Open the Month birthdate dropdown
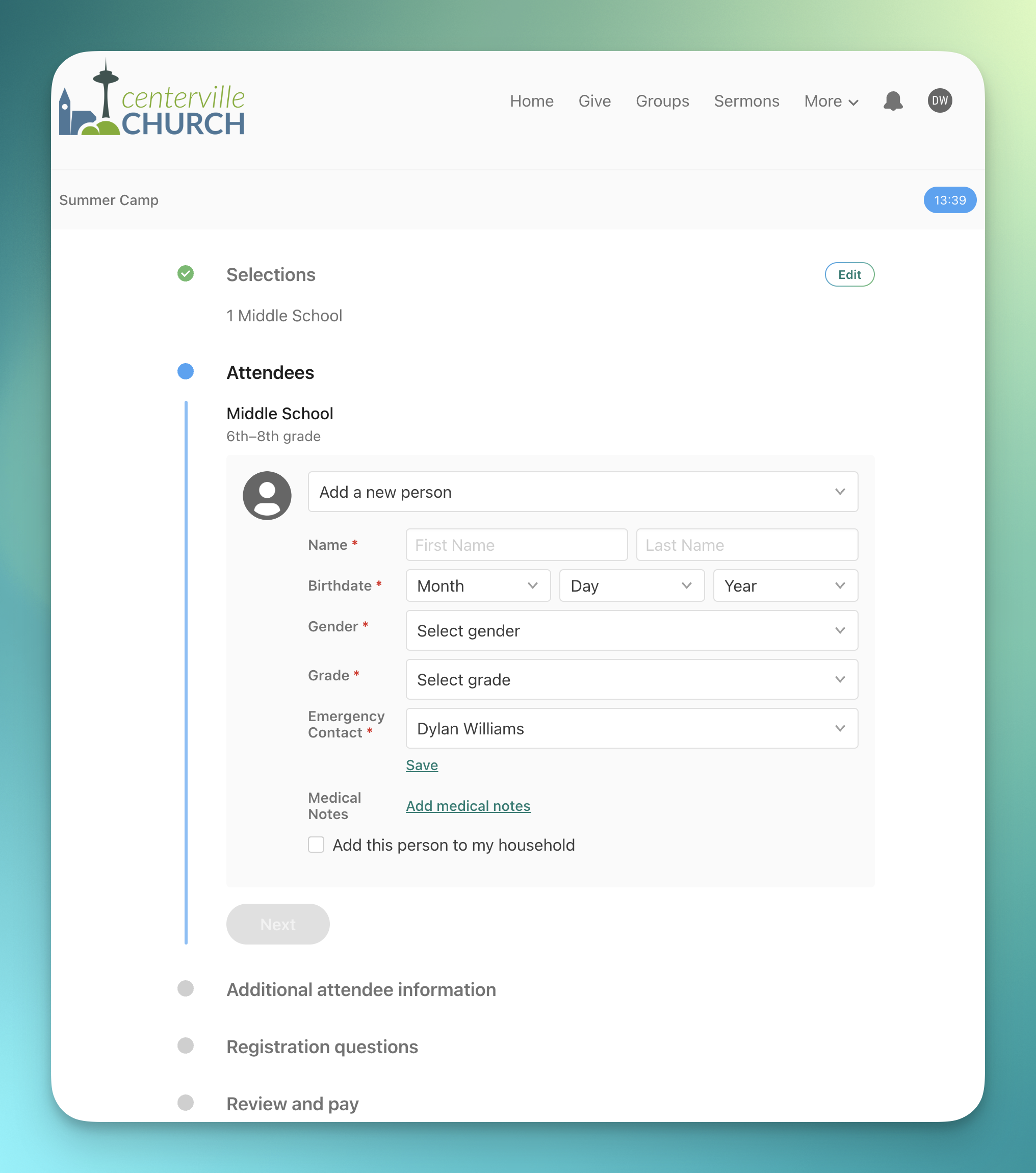The width and height of the screenshot is (1036, 1173). (477, 585)
